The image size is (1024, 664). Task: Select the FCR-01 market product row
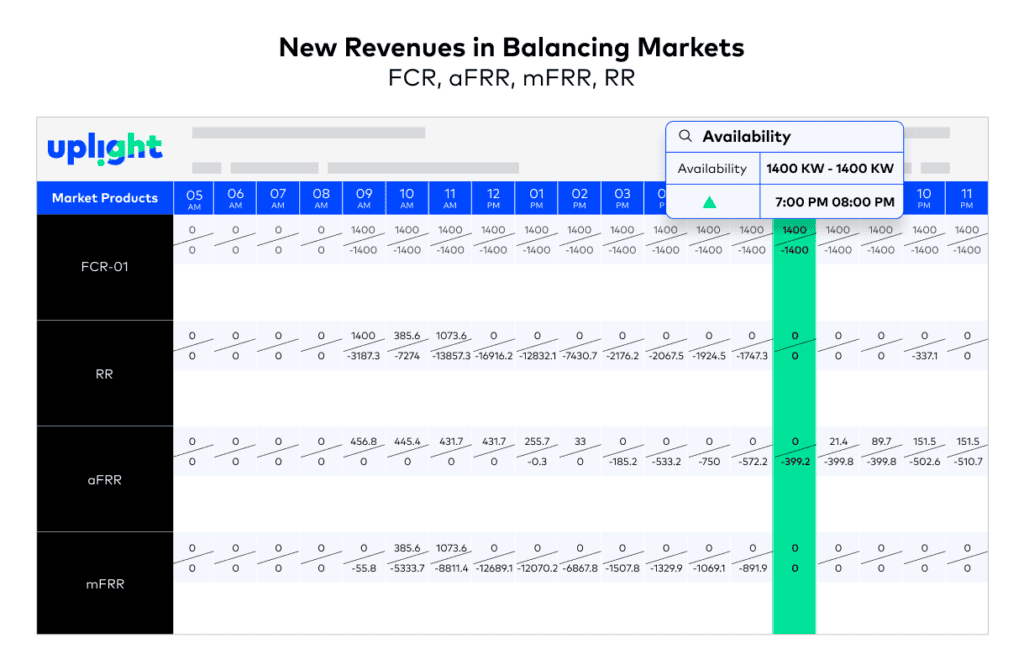coord(105,267)
